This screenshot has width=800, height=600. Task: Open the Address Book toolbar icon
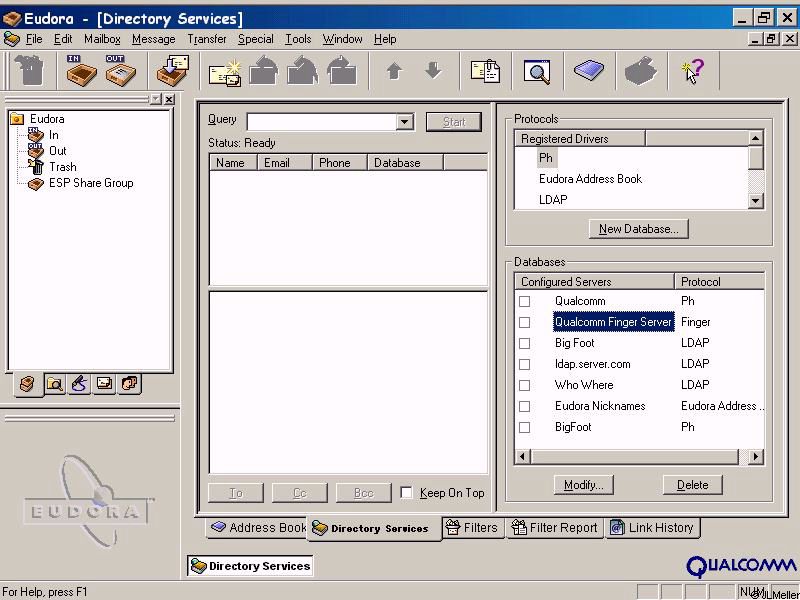(589, 70)
